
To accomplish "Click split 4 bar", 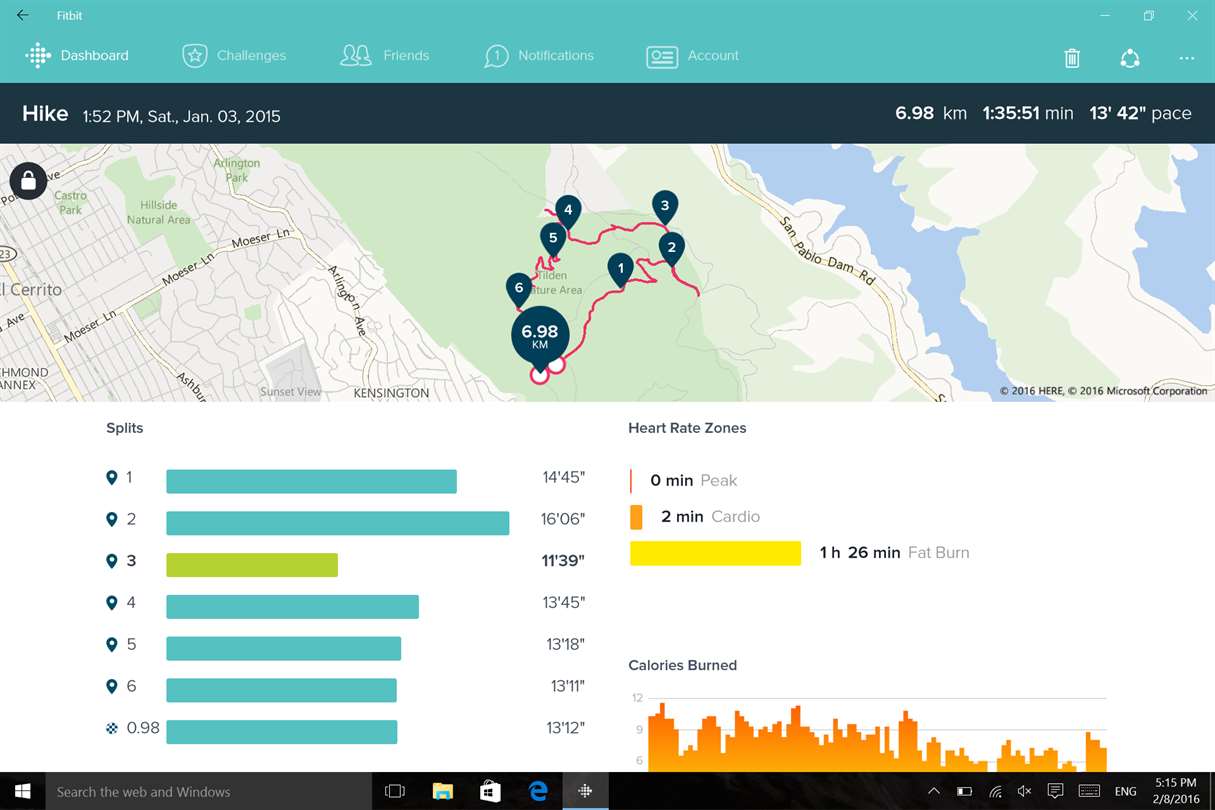I will pos(292,607).
